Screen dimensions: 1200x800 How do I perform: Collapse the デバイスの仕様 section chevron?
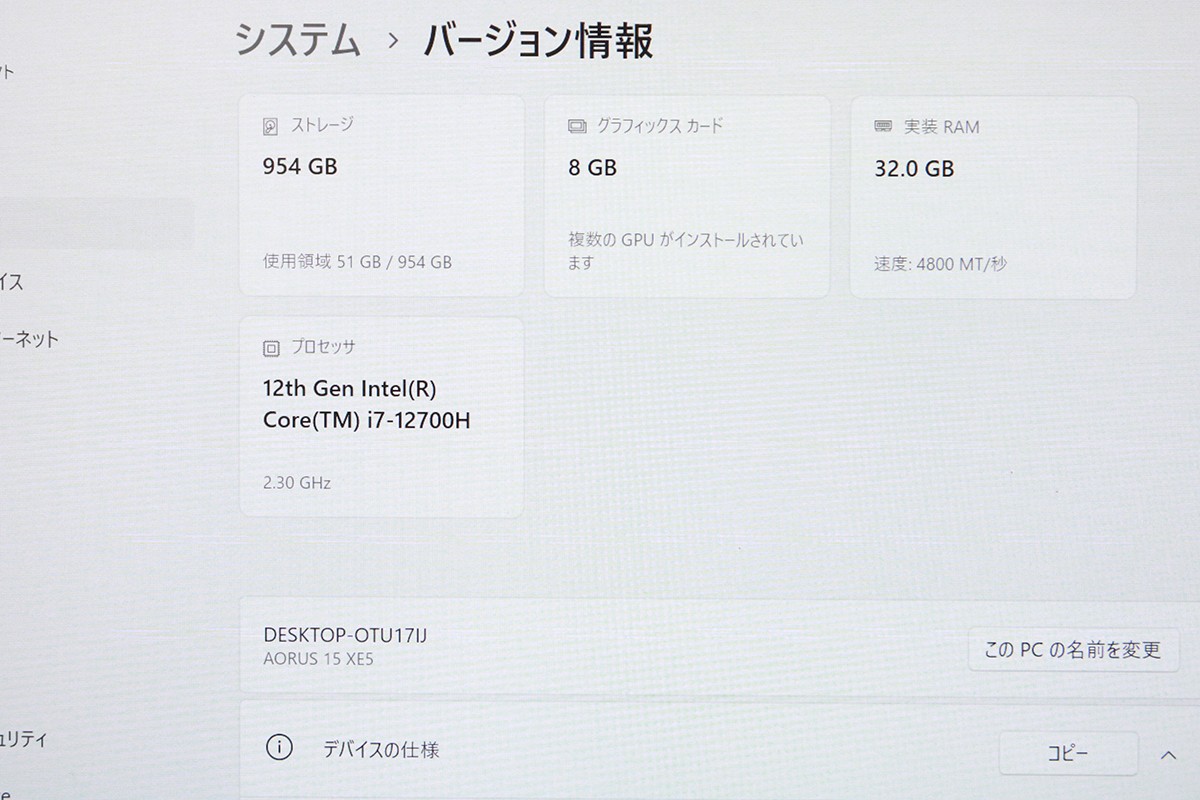1167,754
